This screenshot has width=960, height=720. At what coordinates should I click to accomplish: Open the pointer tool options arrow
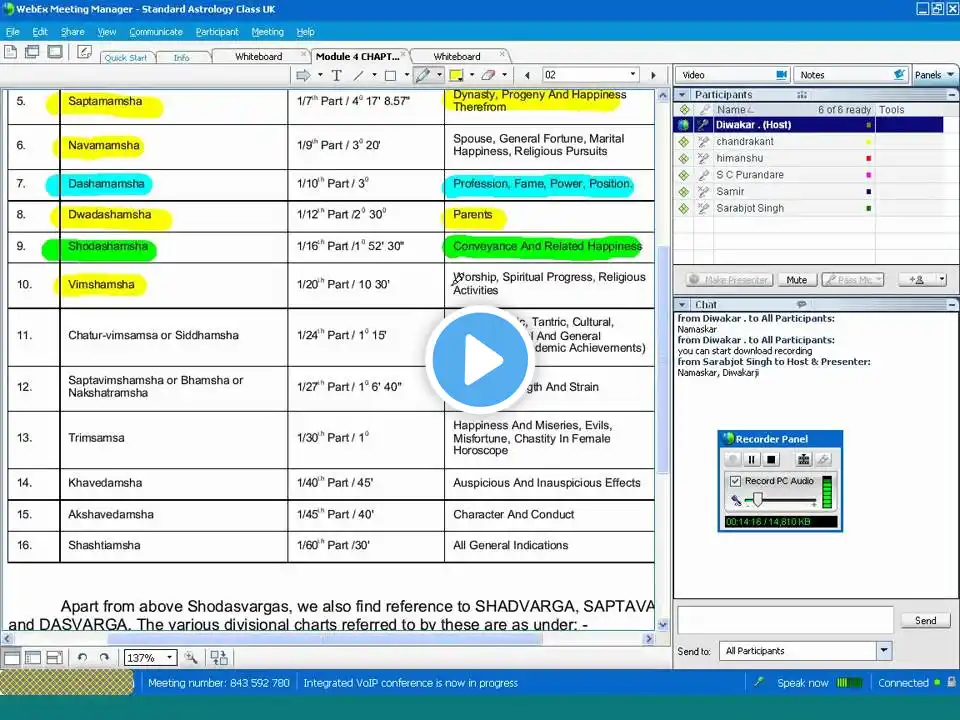pyautogui.click(x=320, y=75)
